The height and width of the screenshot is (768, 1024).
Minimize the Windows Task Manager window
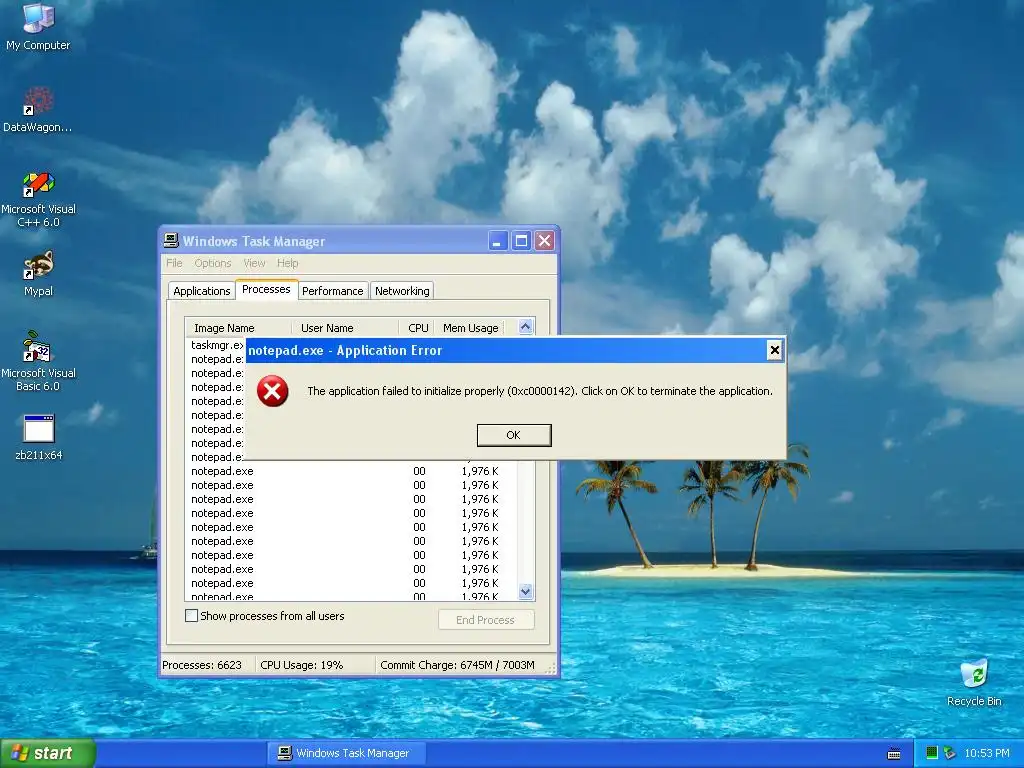tap(498, 241)
